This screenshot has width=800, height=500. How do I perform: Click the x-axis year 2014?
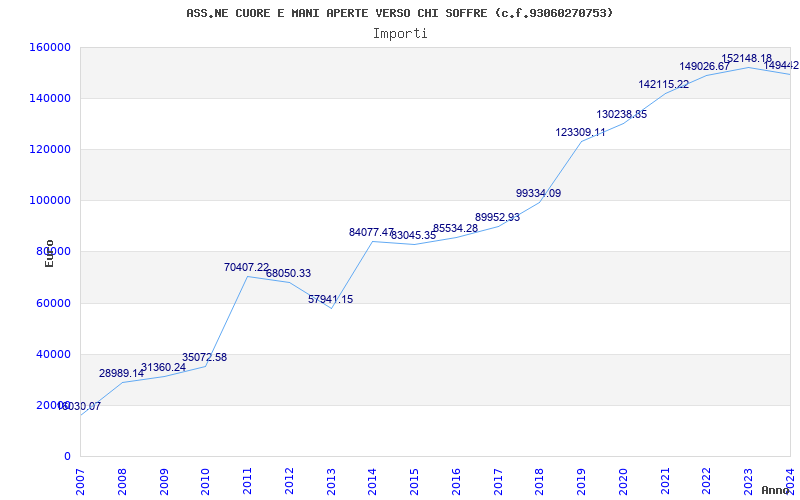coord(373,482)
